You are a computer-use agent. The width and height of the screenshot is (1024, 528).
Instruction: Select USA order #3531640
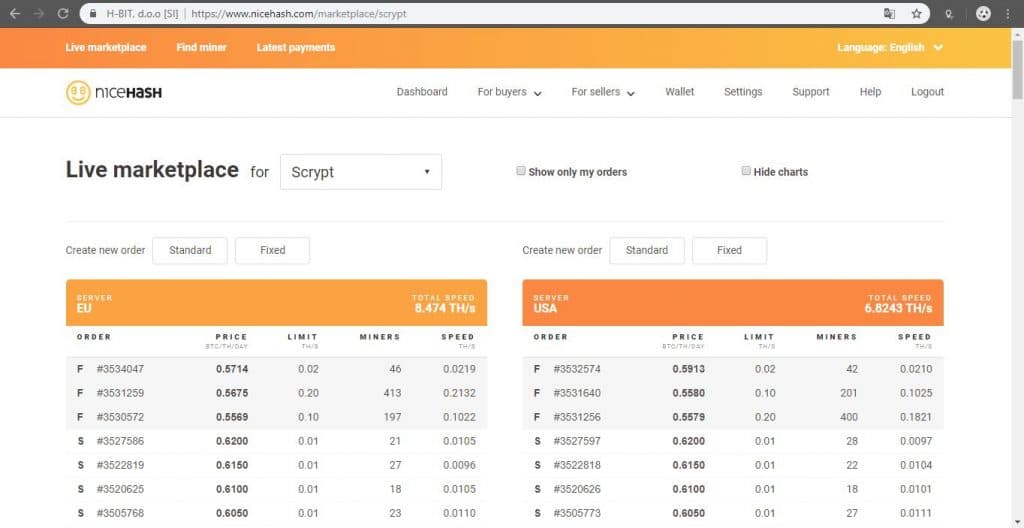point(733,393)
